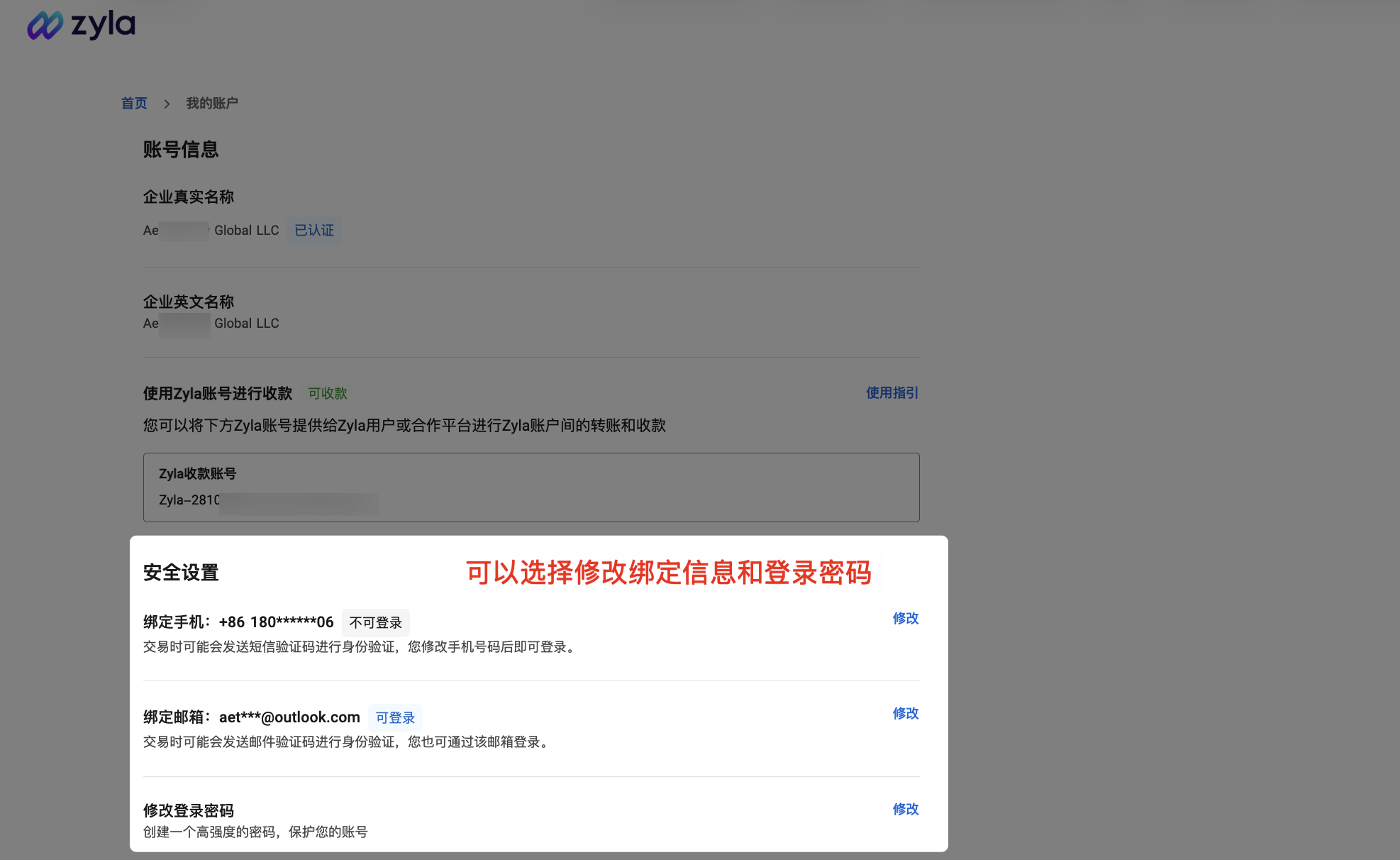This screenshot has width=1400, height=860.
Task: Click the 可收款 status badge
Action: pyautogui.click(x=327, y=393)
